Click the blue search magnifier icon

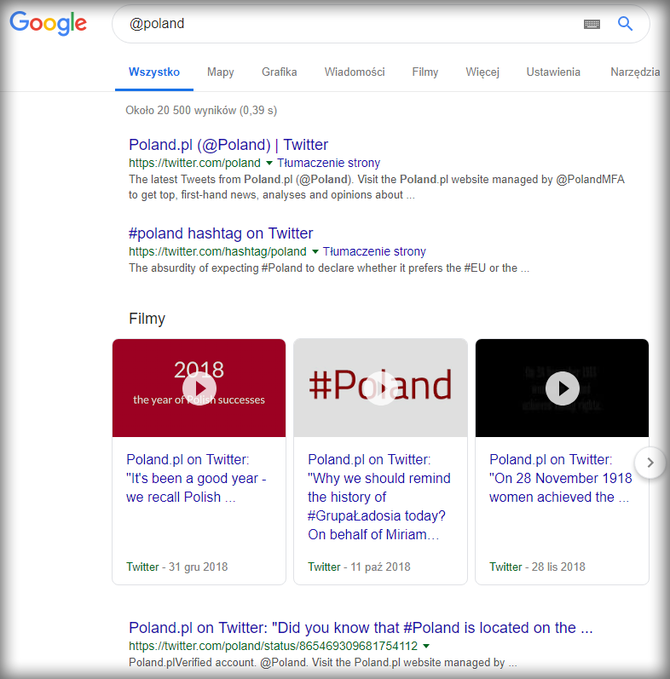(625, 23)
